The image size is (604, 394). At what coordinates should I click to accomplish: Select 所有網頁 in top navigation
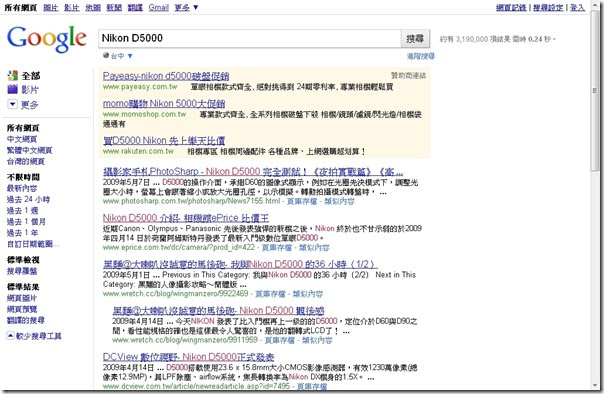click(20, 7)
